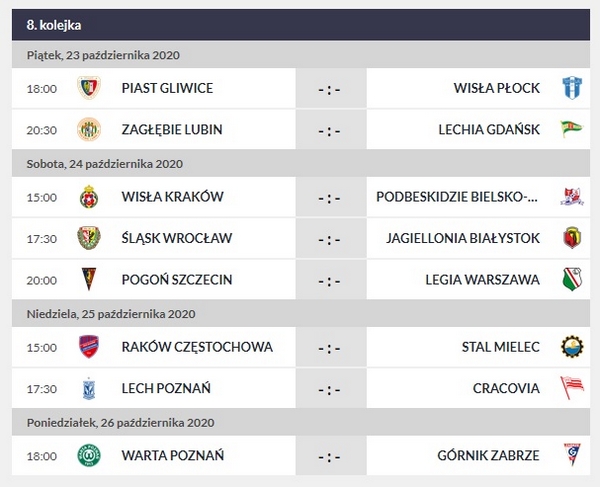This screenshot has width=600, height=487.
Task: Click the Raków Częstochowa club crest
Action: (x=90, y=347)
